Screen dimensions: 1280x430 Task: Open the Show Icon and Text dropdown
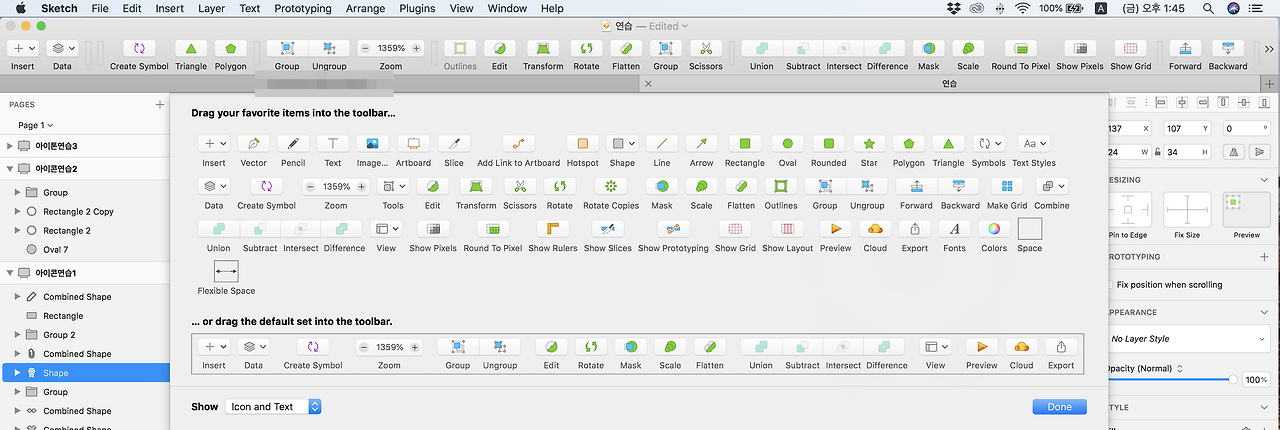tap(273, 407)
